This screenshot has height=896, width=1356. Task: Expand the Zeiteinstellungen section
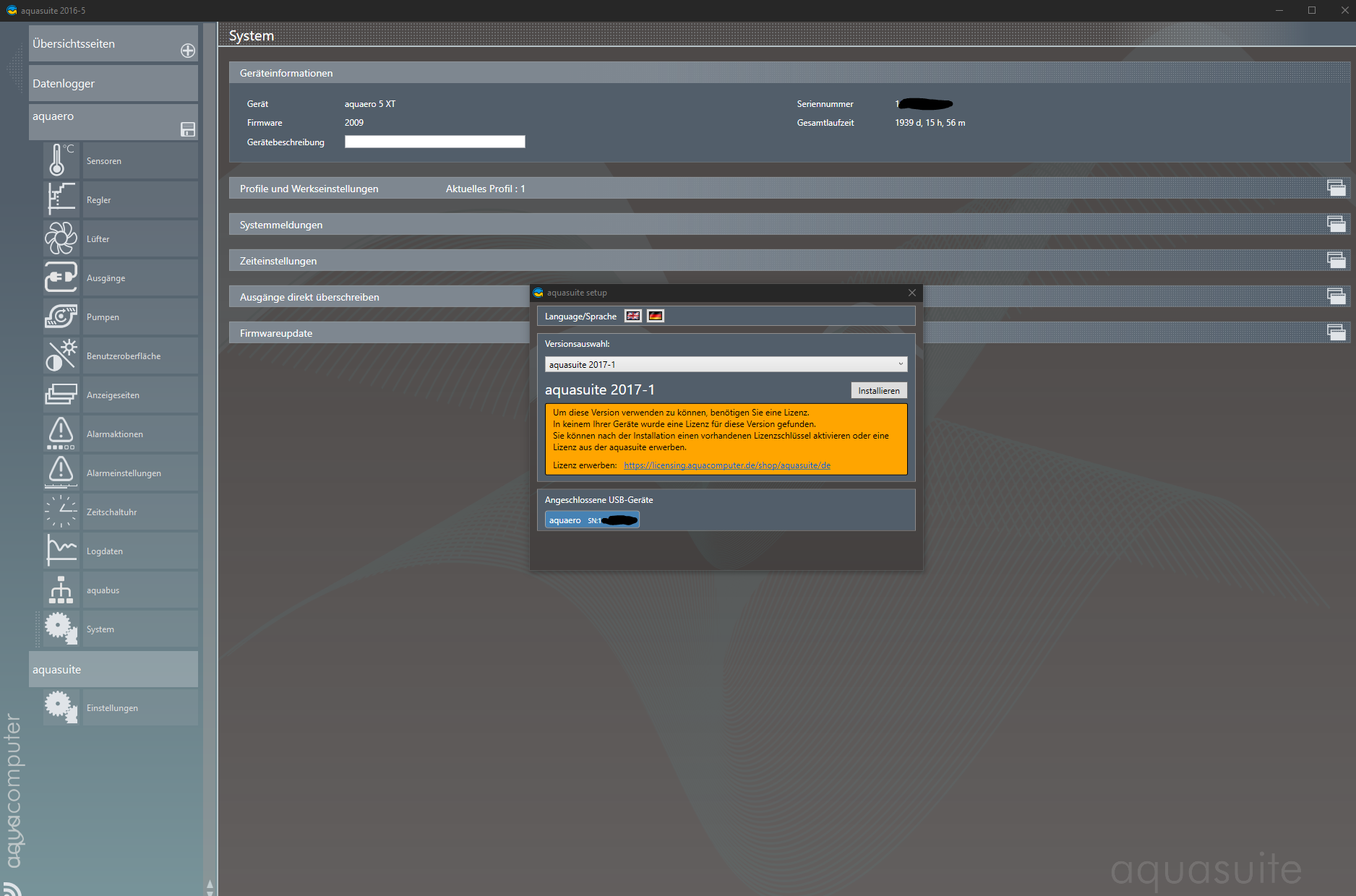(1336, 260)
